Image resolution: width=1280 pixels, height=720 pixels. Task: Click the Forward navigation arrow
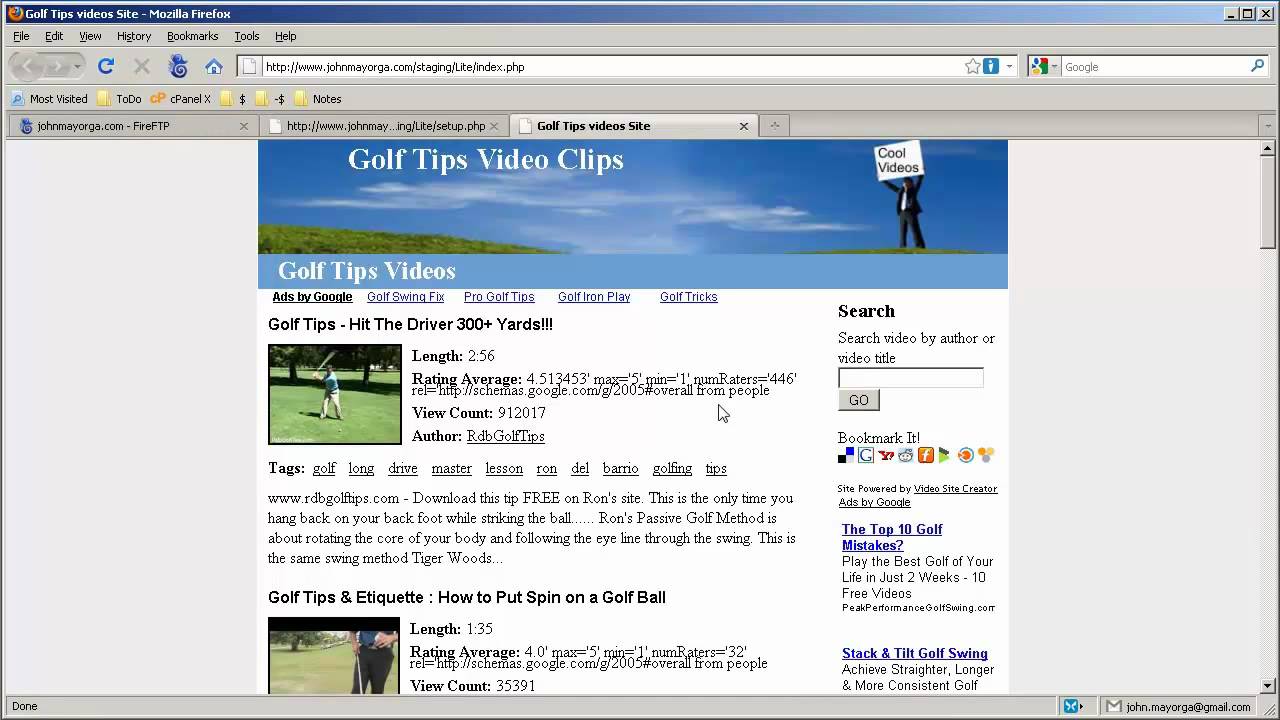point(56,66)
